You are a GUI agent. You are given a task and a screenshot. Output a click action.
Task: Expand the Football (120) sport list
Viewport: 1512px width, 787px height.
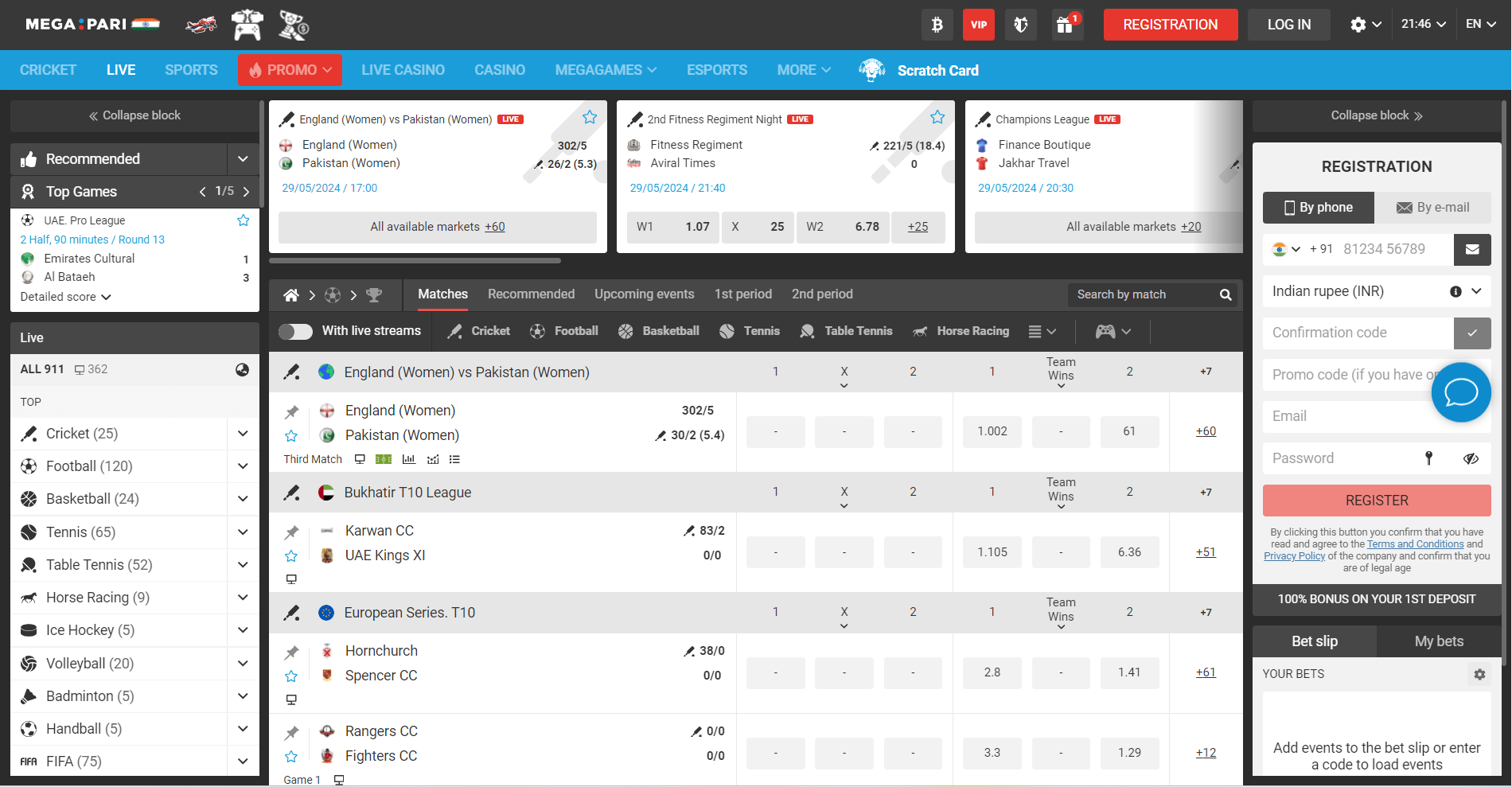click(x=243, y=466)
